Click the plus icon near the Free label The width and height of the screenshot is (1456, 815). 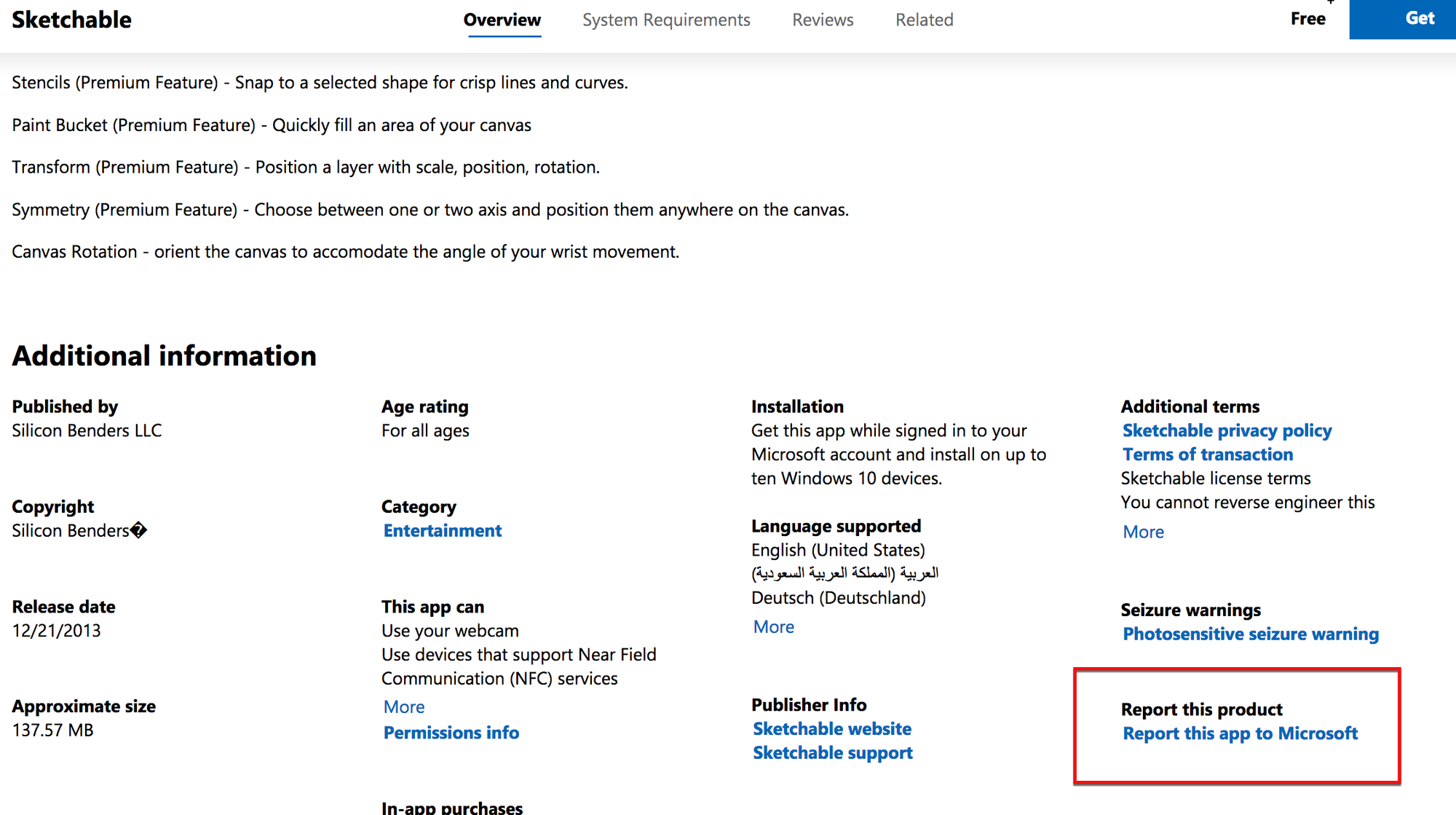pos(1330,3)
